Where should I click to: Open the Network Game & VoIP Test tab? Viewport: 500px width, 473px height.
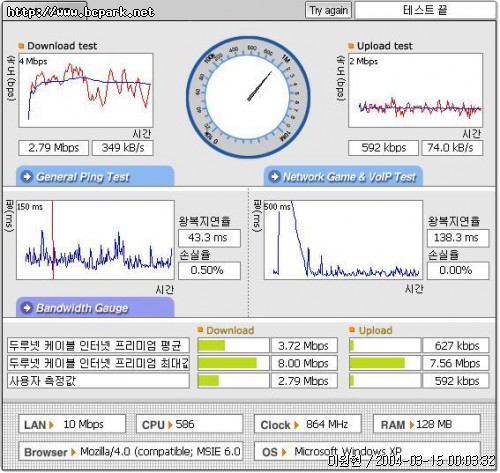pyautogui.click(x=343, y=176)
